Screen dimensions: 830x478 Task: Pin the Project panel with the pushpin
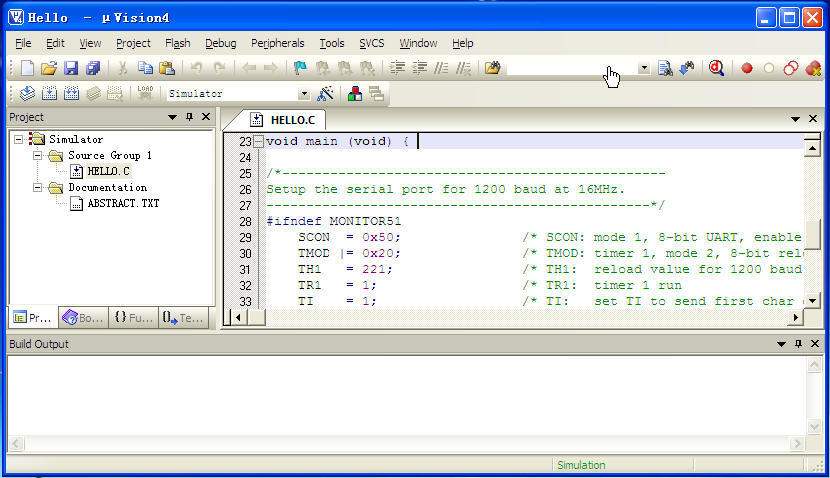click(x=189, y=117)
